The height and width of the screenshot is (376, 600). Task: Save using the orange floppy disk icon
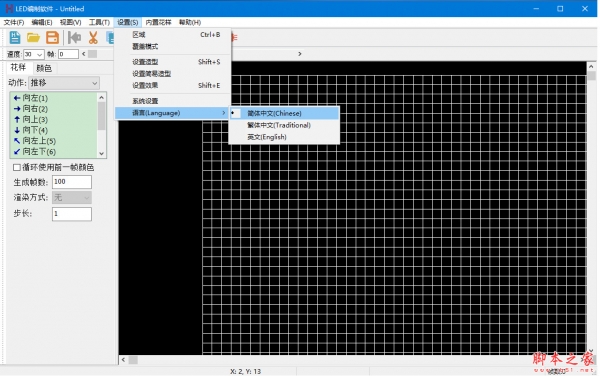pos(52,37)
